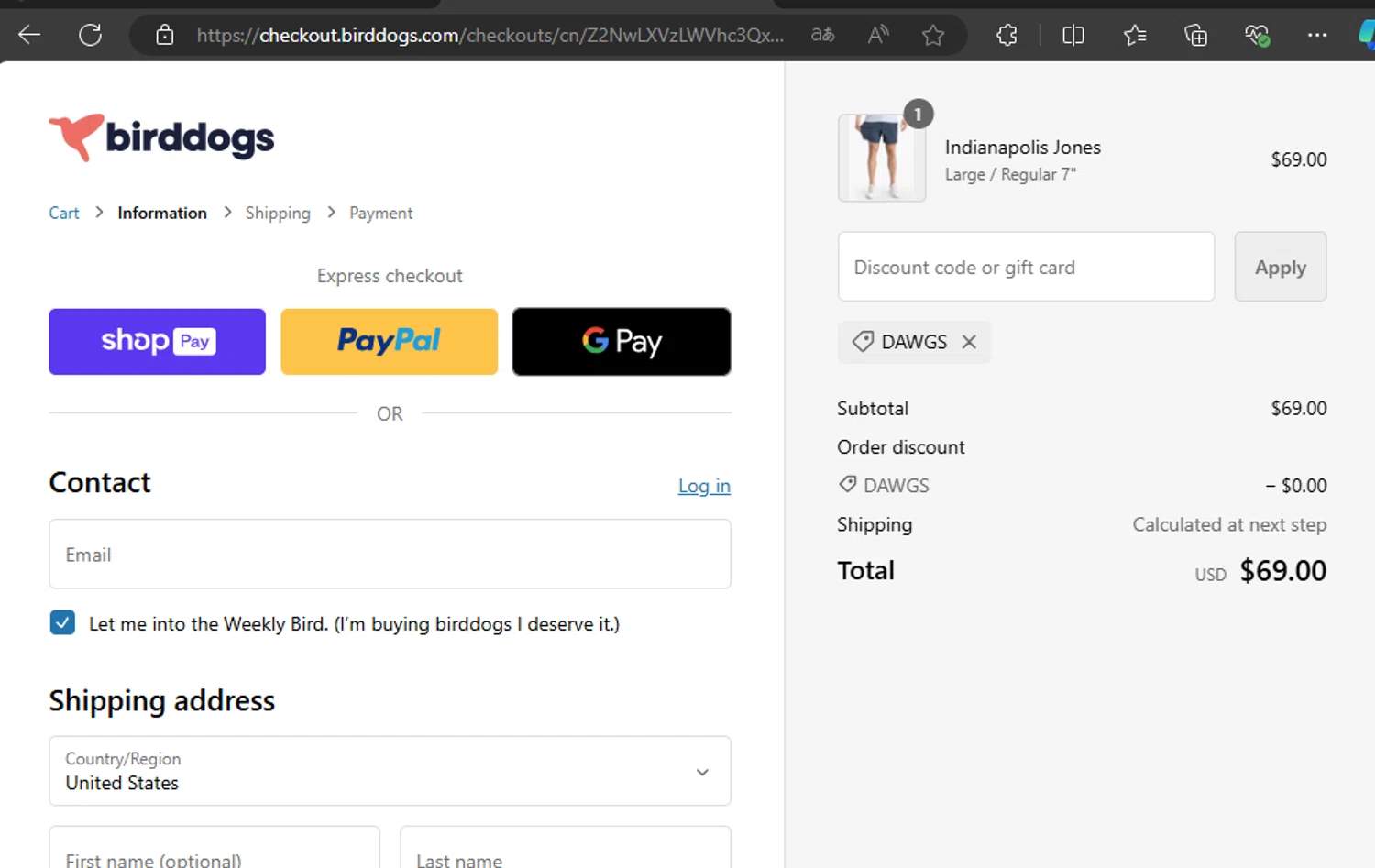The image size is (1375, 868).
Task: Expand the Country/Region dropdown
Action: pyautogui.click(x=390, y=771)
